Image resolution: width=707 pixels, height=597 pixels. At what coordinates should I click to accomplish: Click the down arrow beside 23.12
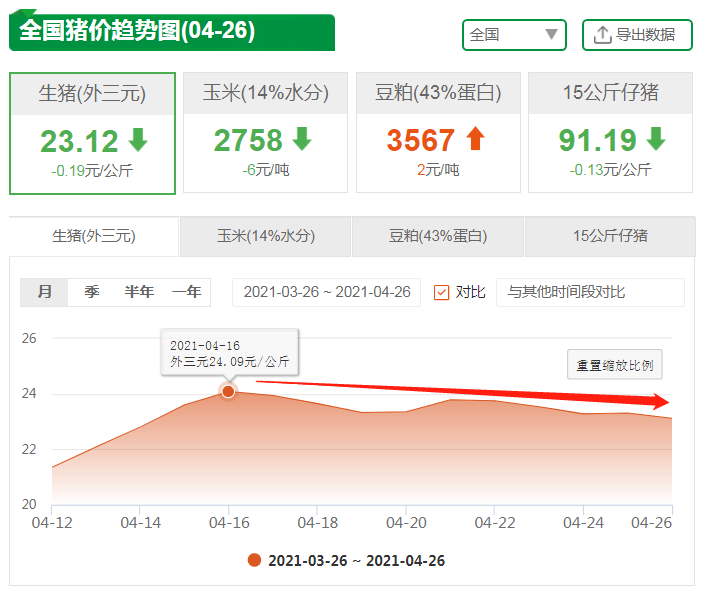pyautogui.click(x=138, y=140)
